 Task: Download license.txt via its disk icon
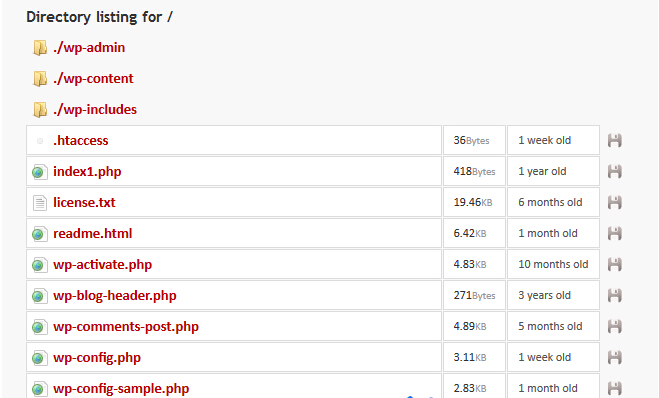pos(614,203)
